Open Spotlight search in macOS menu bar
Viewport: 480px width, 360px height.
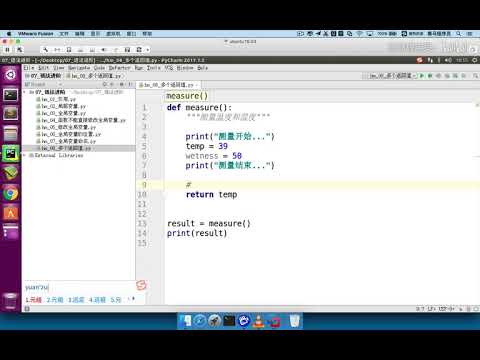(x=459, y=34)
